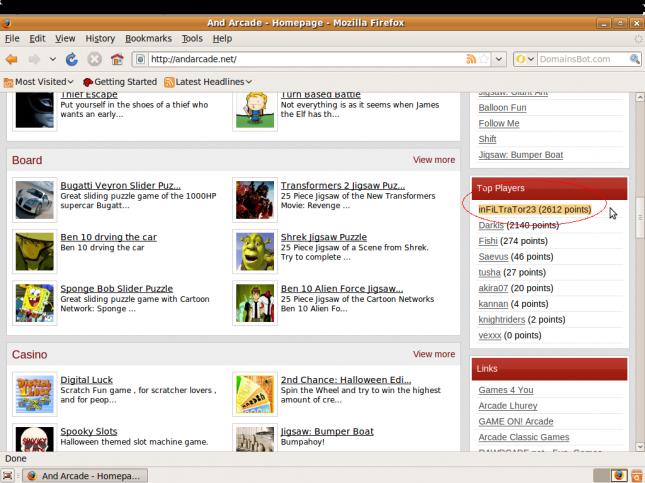The image size is (645, 483).
Task: Open the Digital Luck game link
Action: tap(86, 380)
